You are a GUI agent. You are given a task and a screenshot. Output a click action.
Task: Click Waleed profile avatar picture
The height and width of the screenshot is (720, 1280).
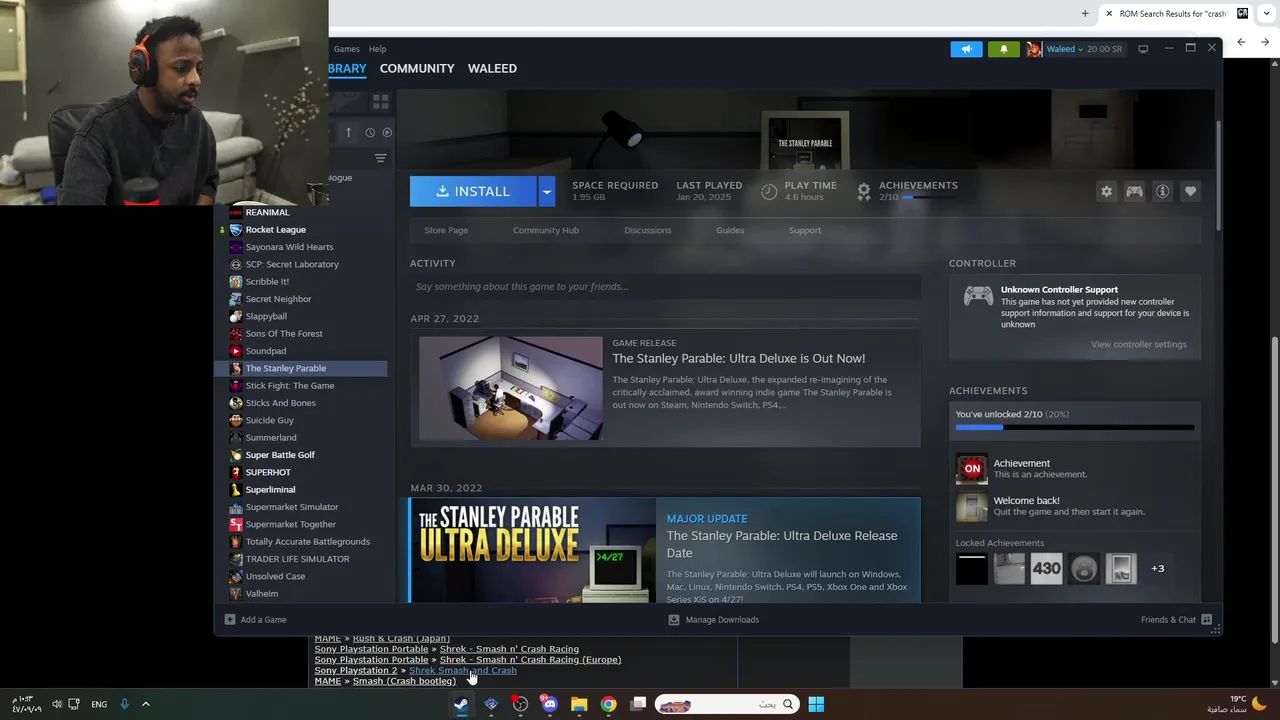click(x=1034, y=49)
